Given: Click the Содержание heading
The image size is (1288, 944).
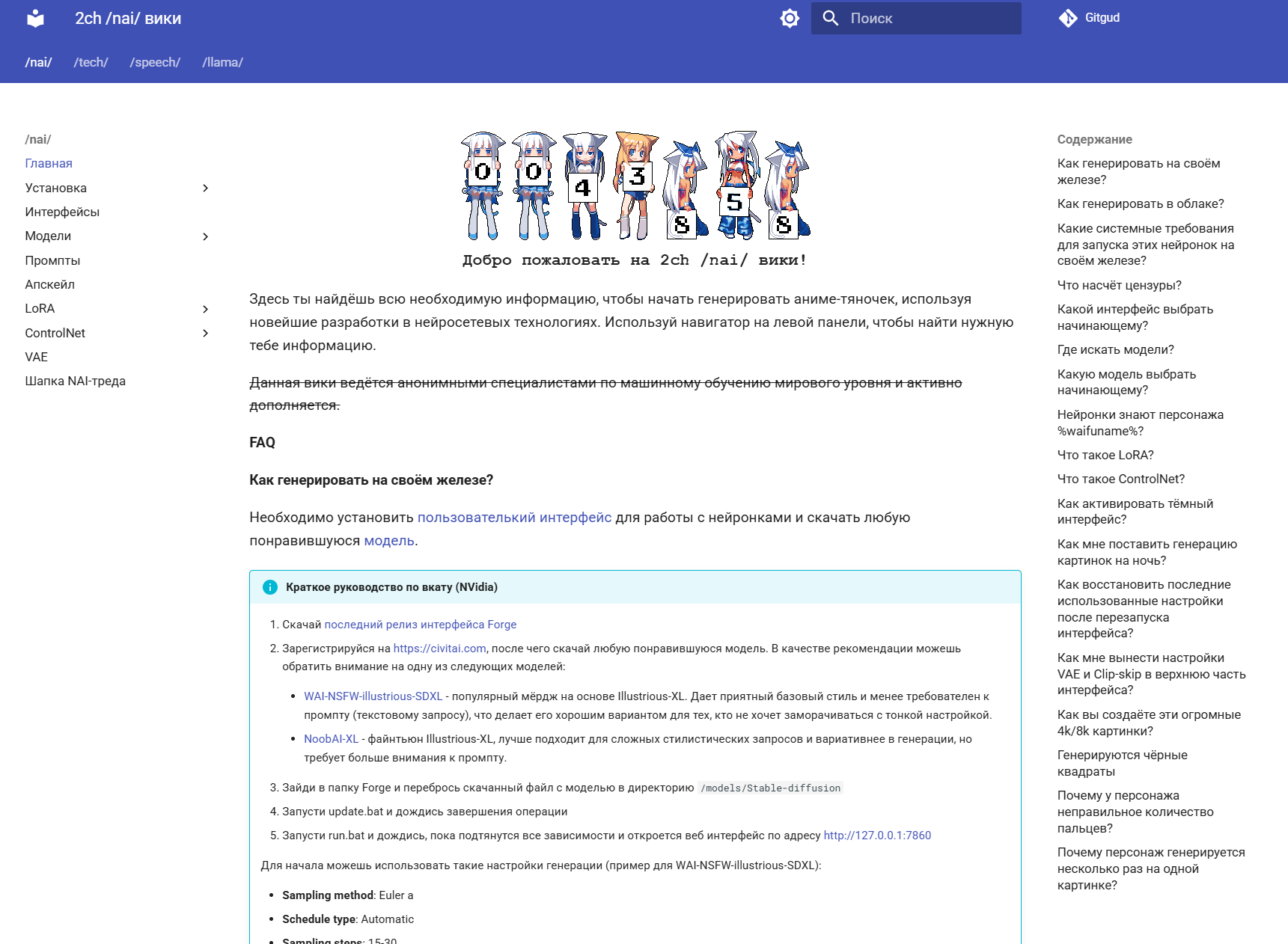Looking at the screenshot, I should (1095, 139).
